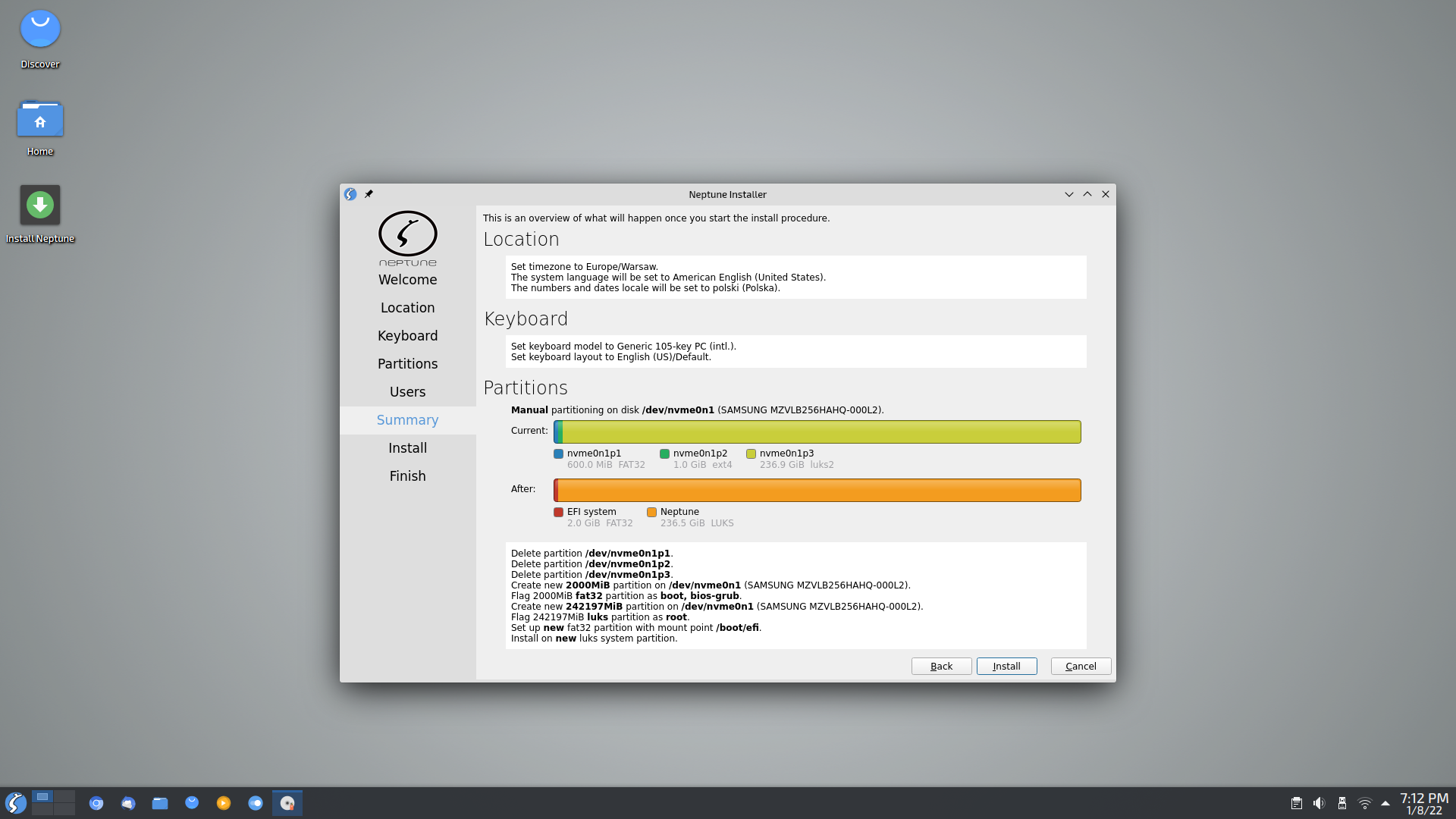Open Discover software center from the taskbar
The width and height of the screenshot is (1456, 819).
[192, 803]
